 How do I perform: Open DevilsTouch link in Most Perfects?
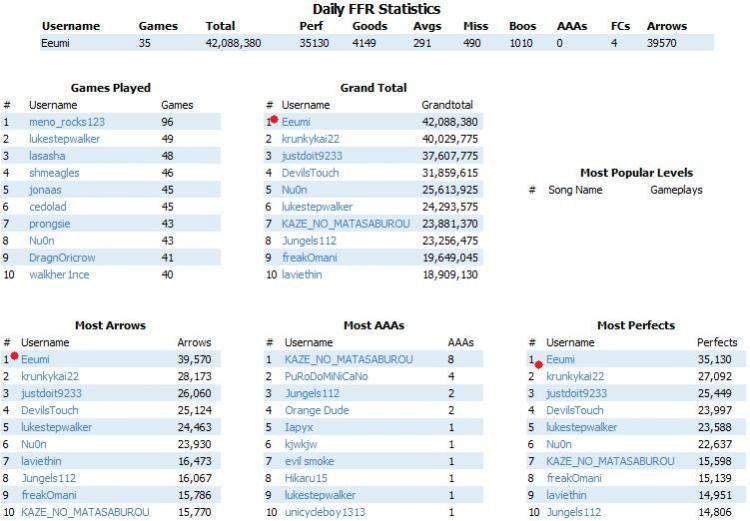point(574,410)
